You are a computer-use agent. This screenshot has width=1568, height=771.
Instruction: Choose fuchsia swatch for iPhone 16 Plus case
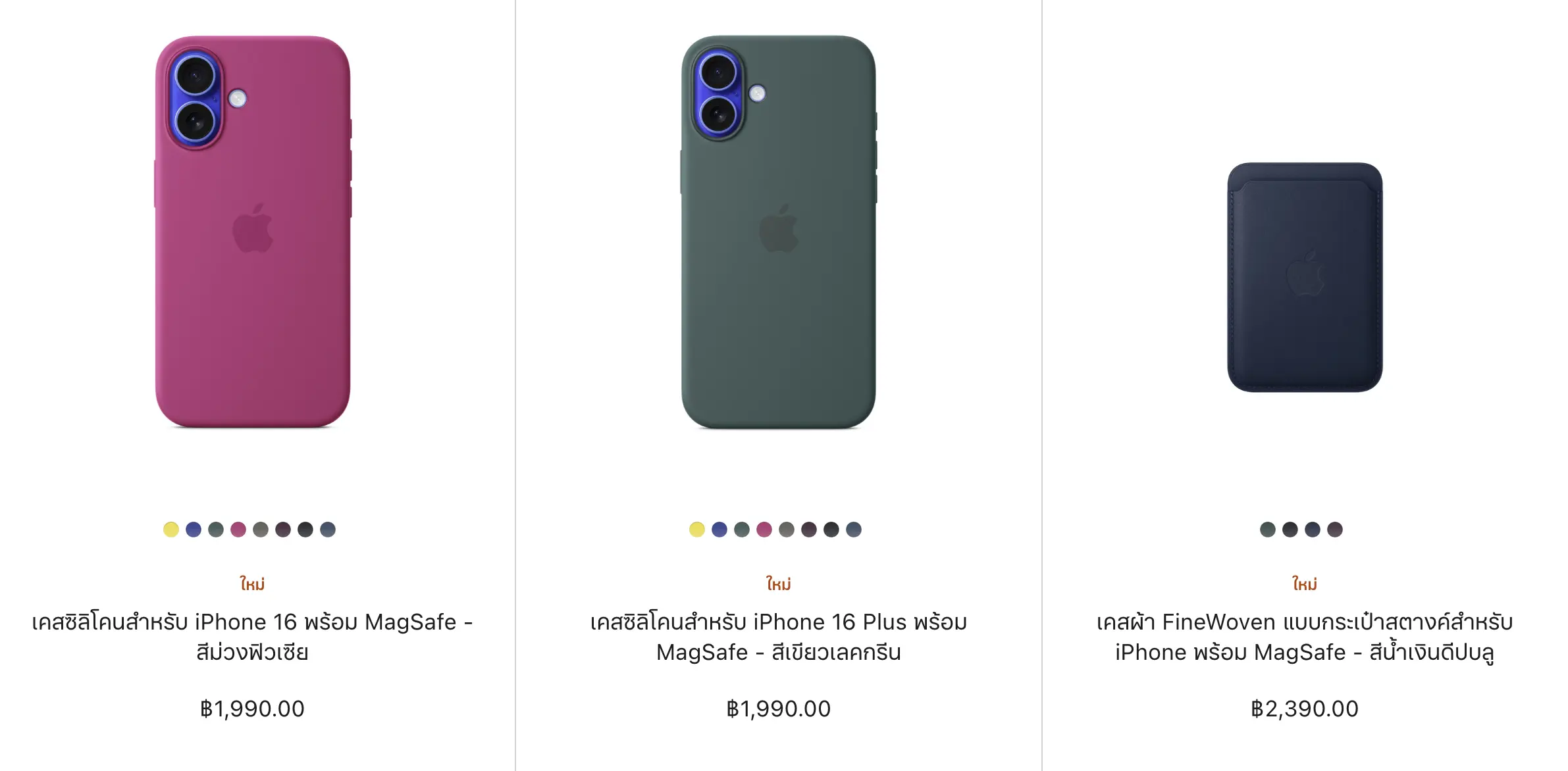[764, 530]
